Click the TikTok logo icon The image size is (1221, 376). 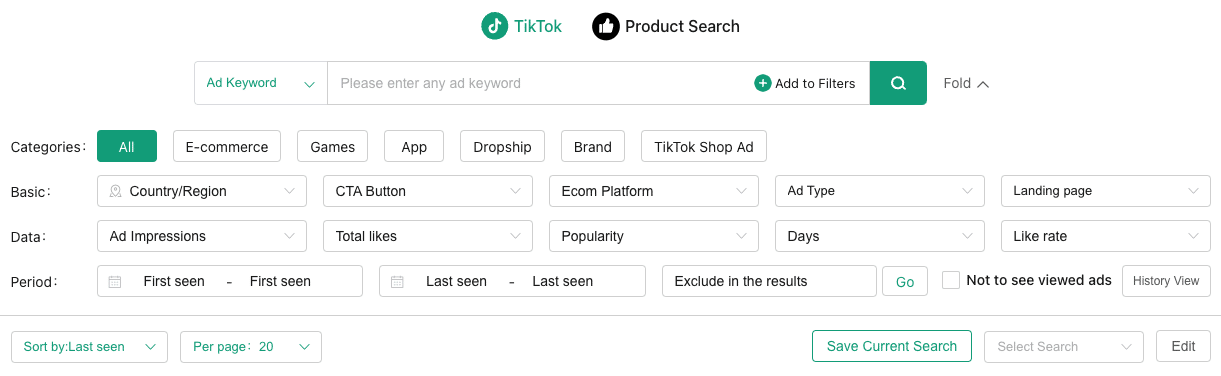pyautogui.click(x=494, y=26)
